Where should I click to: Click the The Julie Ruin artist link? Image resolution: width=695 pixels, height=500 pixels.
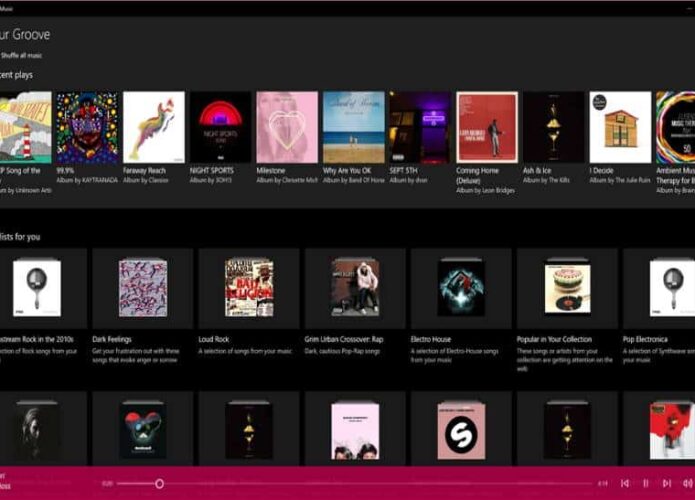(633, 180)
